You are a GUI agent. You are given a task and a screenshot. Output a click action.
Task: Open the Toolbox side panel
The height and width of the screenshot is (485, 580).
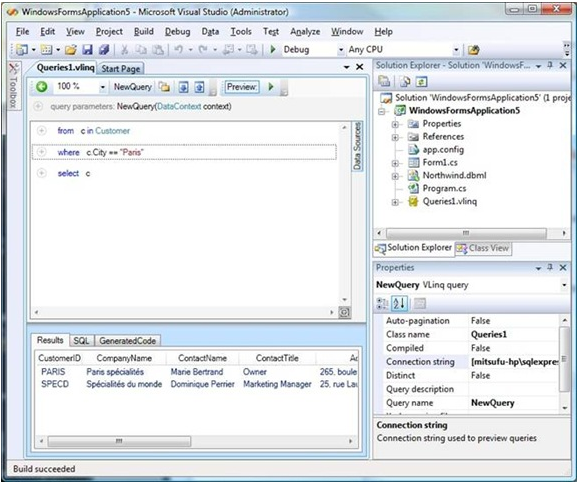13,86
